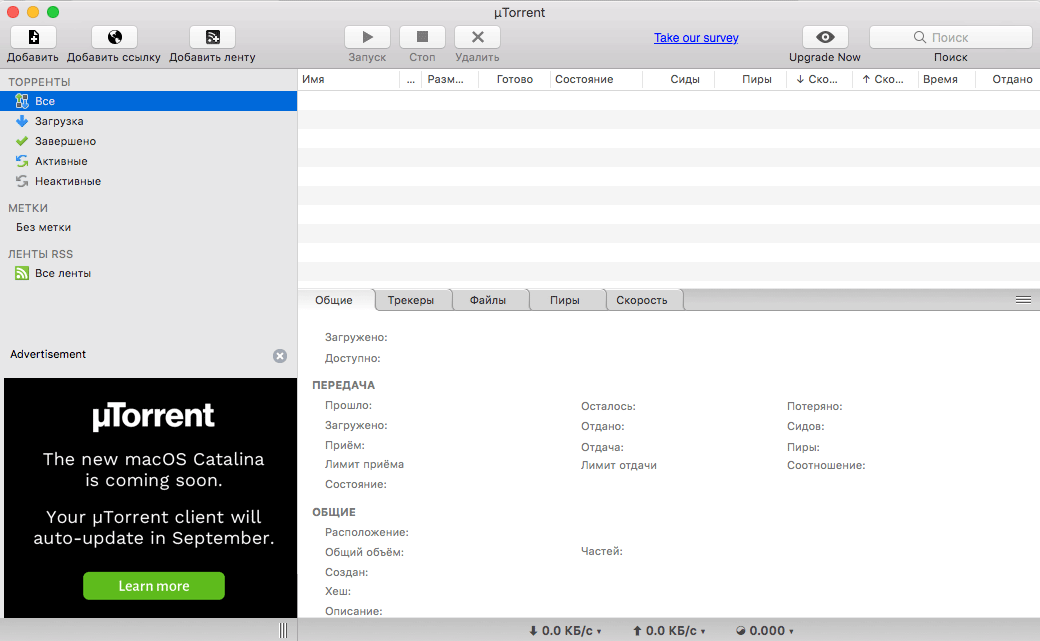Screen dimensions: 1040x641
Task: Click the Общий объём: label
Action: click(364, 552)
